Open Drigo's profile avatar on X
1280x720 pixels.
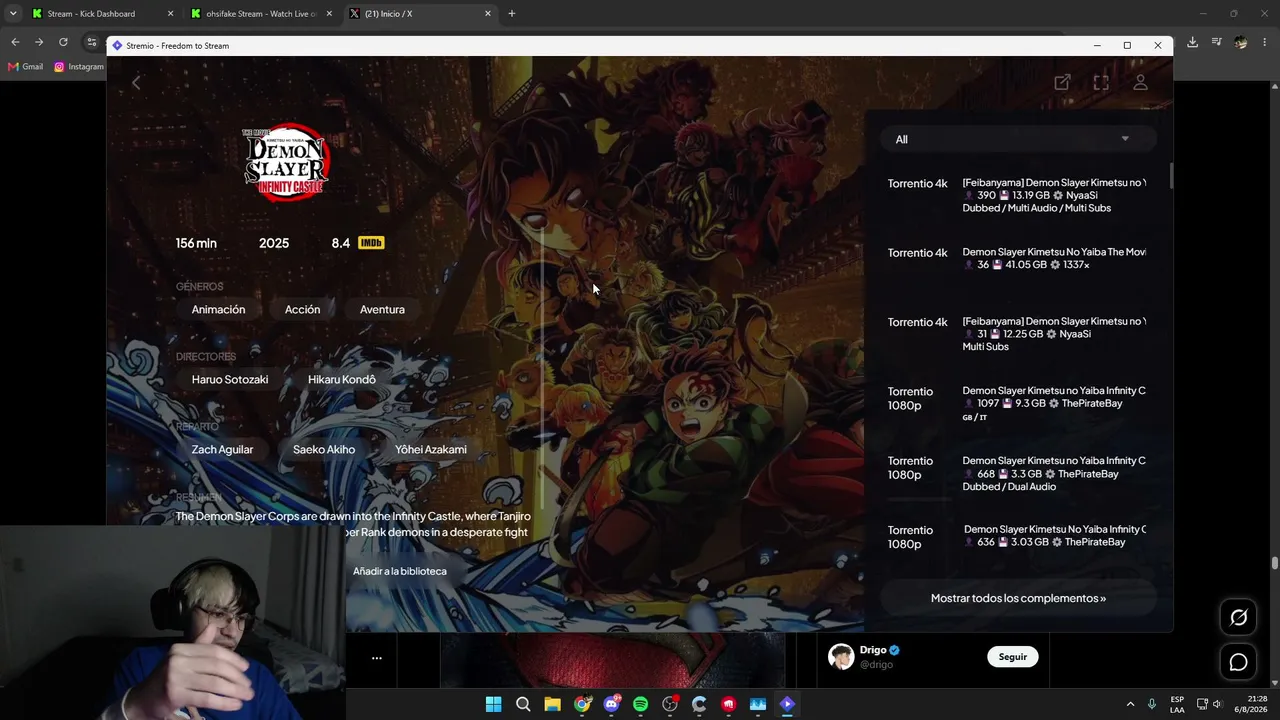(x=841, y=657)
